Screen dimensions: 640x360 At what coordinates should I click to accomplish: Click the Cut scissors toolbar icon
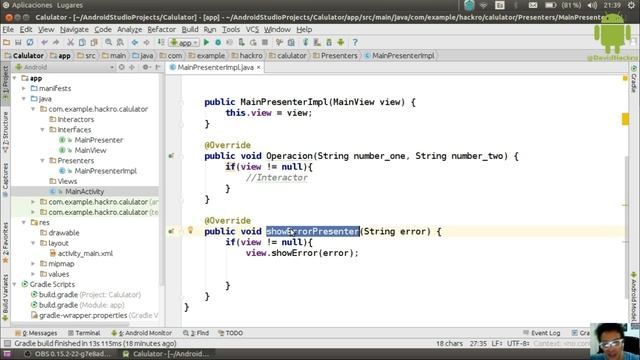(70, 42)
